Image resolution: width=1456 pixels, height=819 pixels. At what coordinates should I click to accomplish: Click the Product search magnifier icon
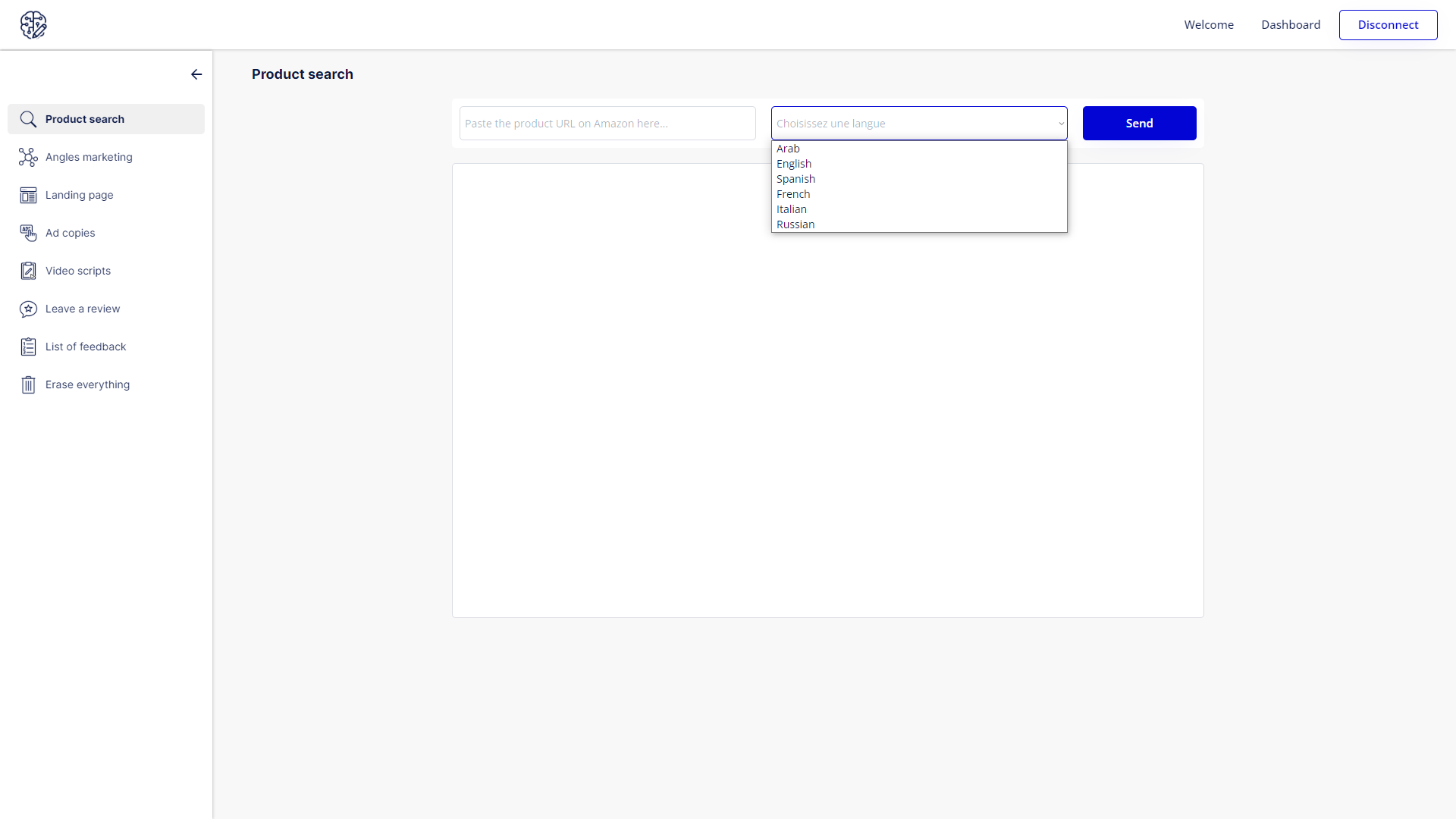click(28, 119)
